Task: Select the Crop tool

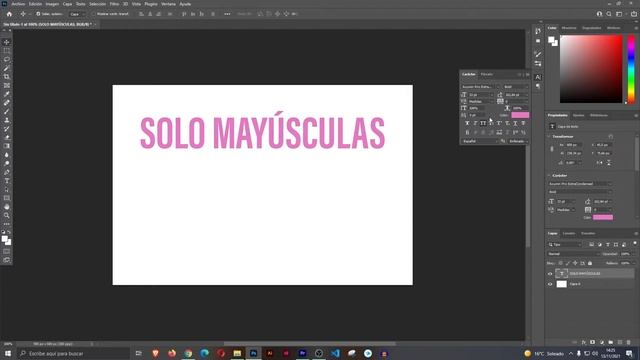Action: pyautogui.click(x=7, y=77)
